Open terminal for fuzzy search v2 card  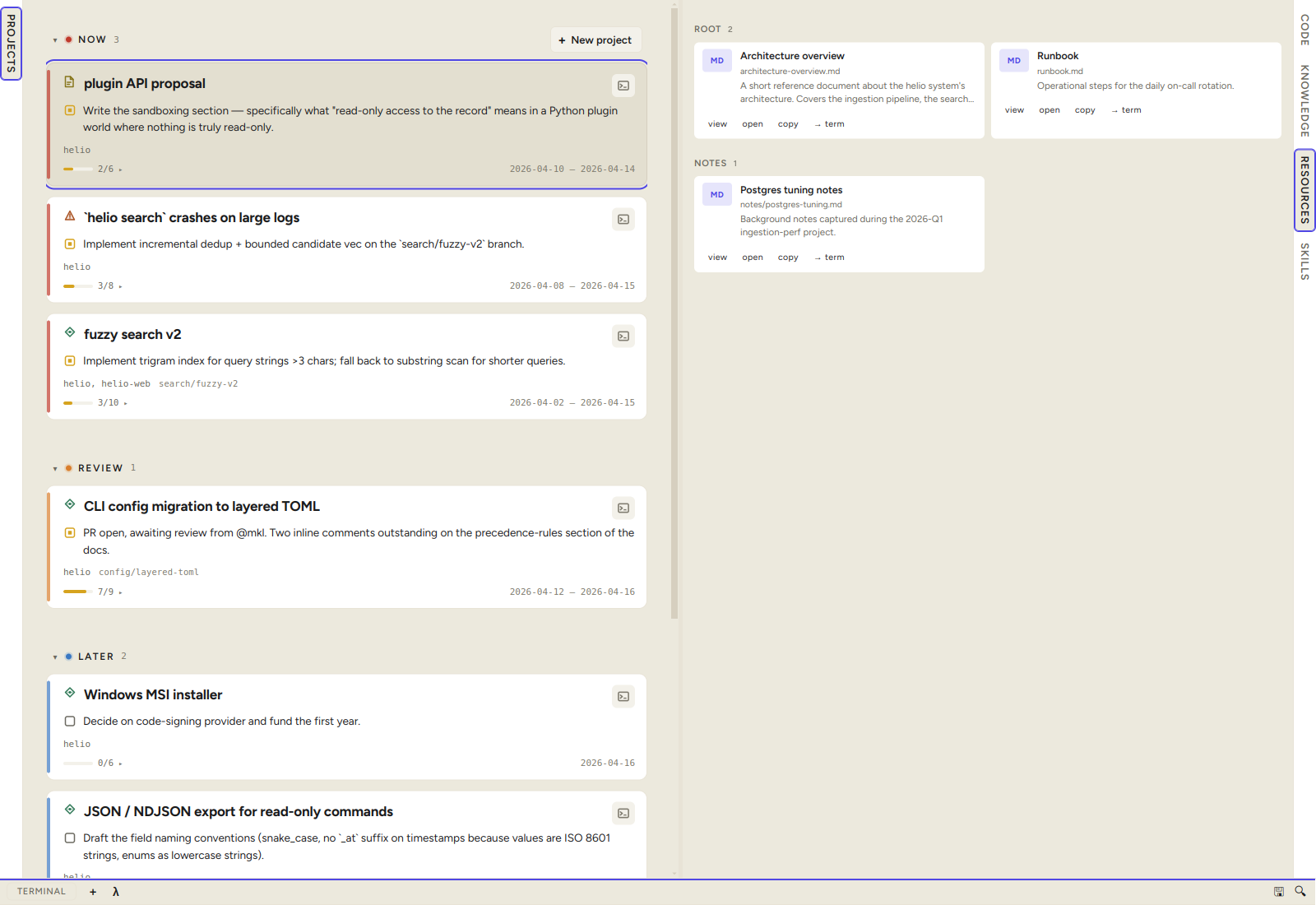click(x=623, y=336)
